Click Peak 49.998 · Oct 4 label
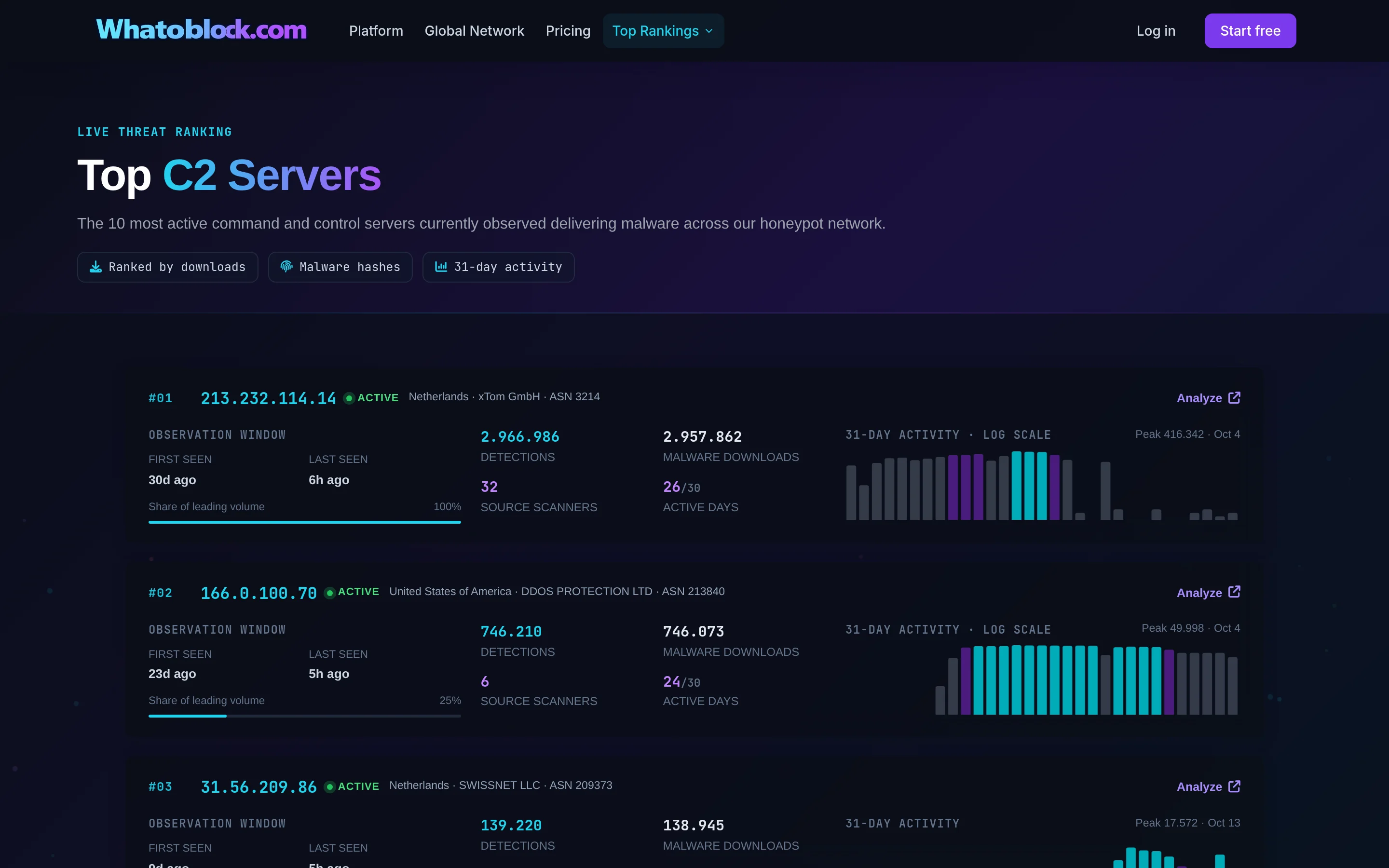 (1190, 629)
